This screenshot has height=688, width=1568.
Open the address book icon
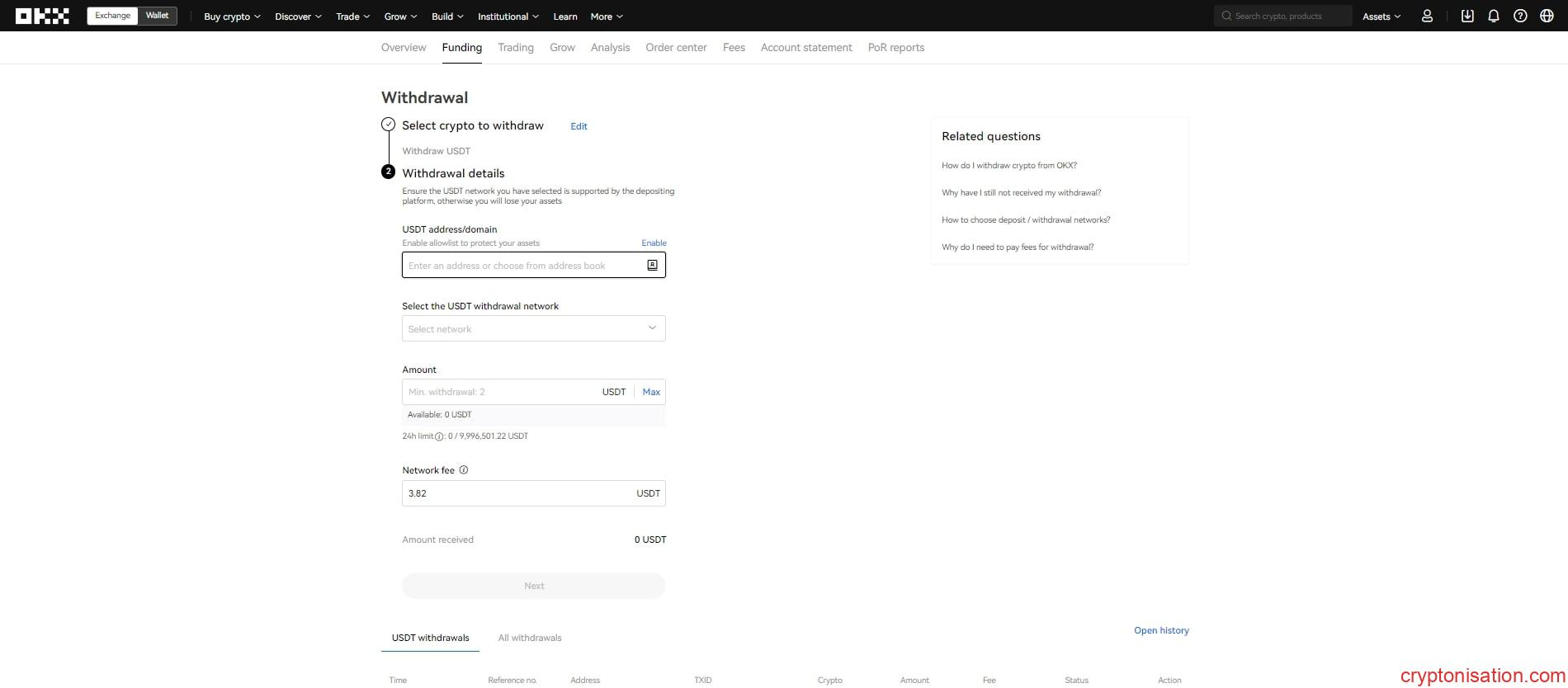coord(652,265)
